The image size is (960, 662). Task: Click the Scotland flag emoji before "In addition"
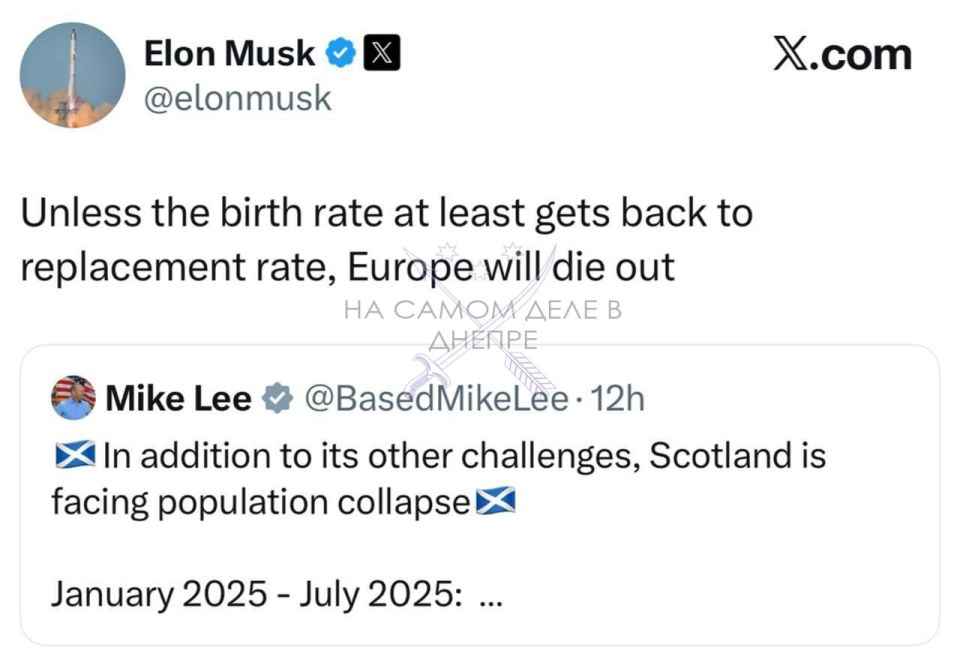pyautogui.click(x=74, y=456)
